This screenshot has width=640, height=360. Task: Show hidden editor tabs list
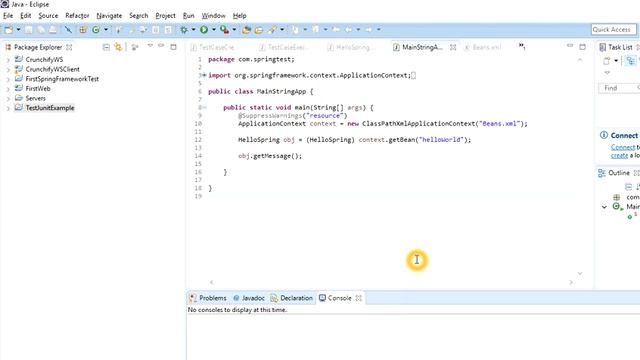pyautogui.click(x=522, y=47)
